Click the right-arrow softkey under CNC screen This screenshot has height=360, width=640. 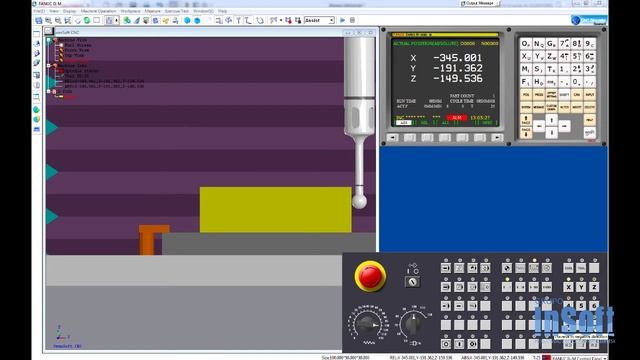[497, 138]
